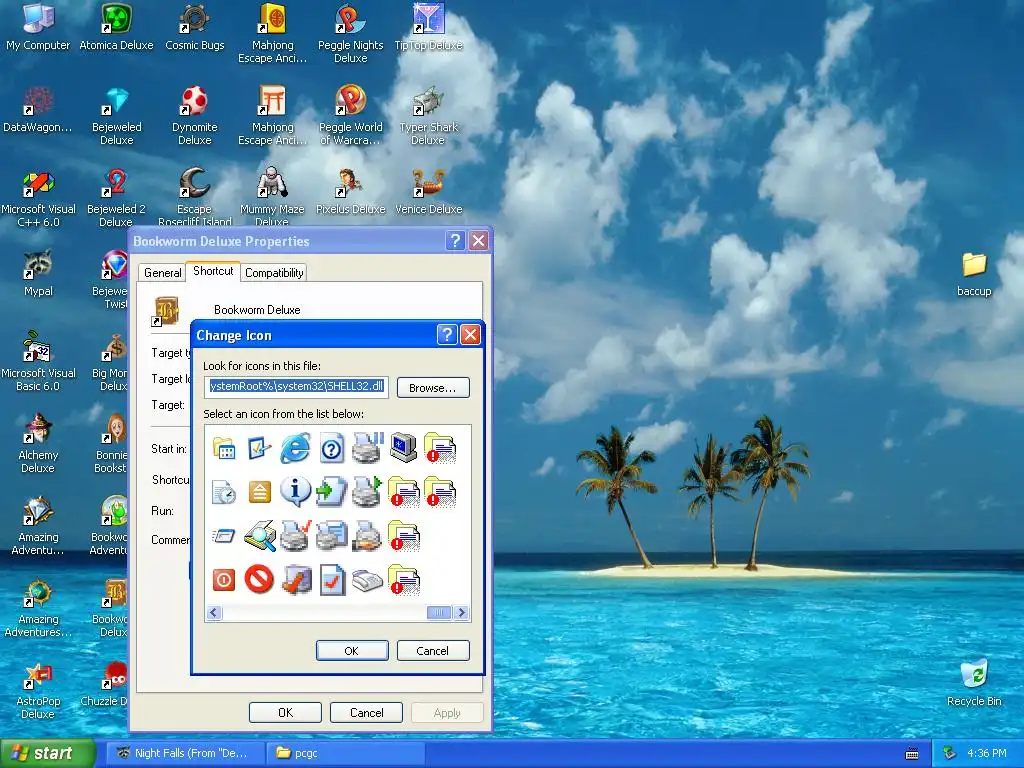
Task: Choose the document with clock icon
Action: [x=223, y=492]
